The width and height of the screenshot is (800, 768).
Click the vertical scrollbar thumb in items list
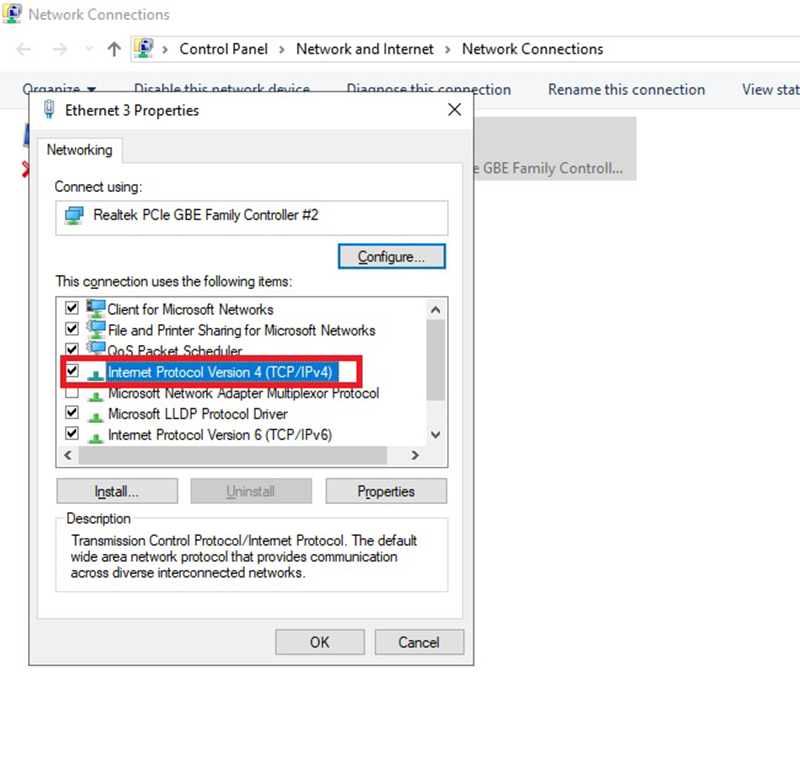click(436, 360)
